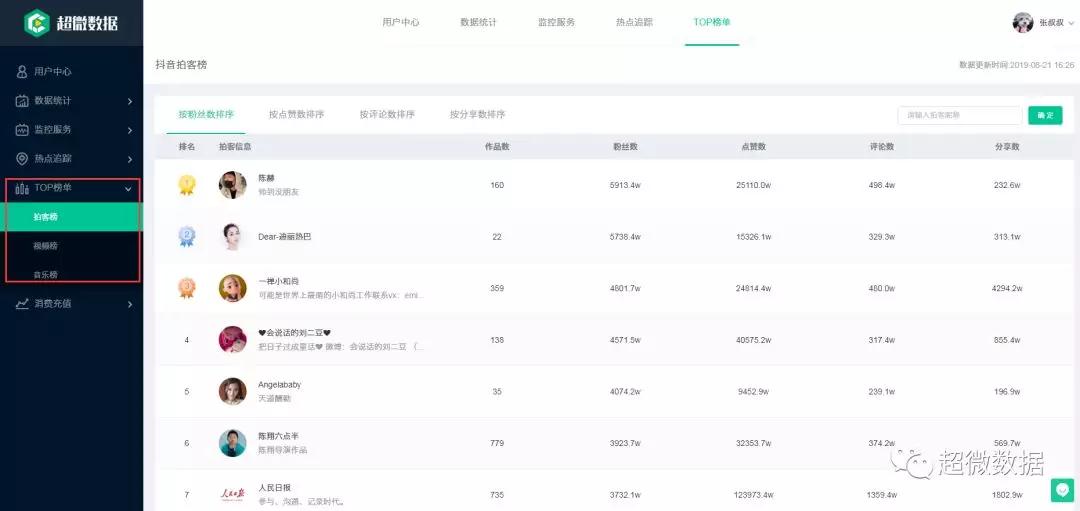
Task: Click the Dear-迪丽热巴 name text
Action: pyautogui.click(x=284, y=236)
